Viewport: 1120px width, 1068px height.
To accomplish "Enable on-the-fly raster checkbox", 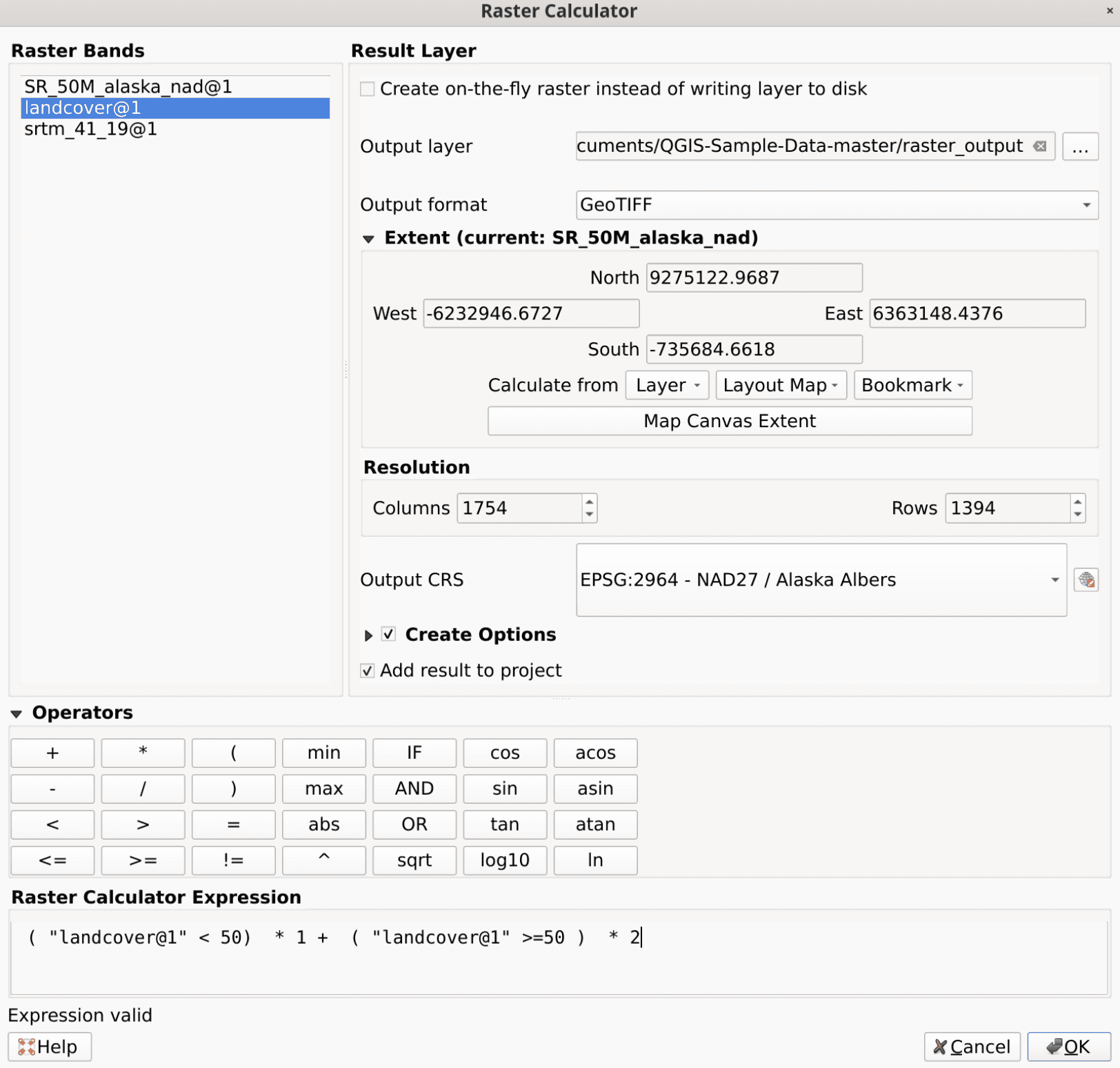I will click(x=368, y=89).
